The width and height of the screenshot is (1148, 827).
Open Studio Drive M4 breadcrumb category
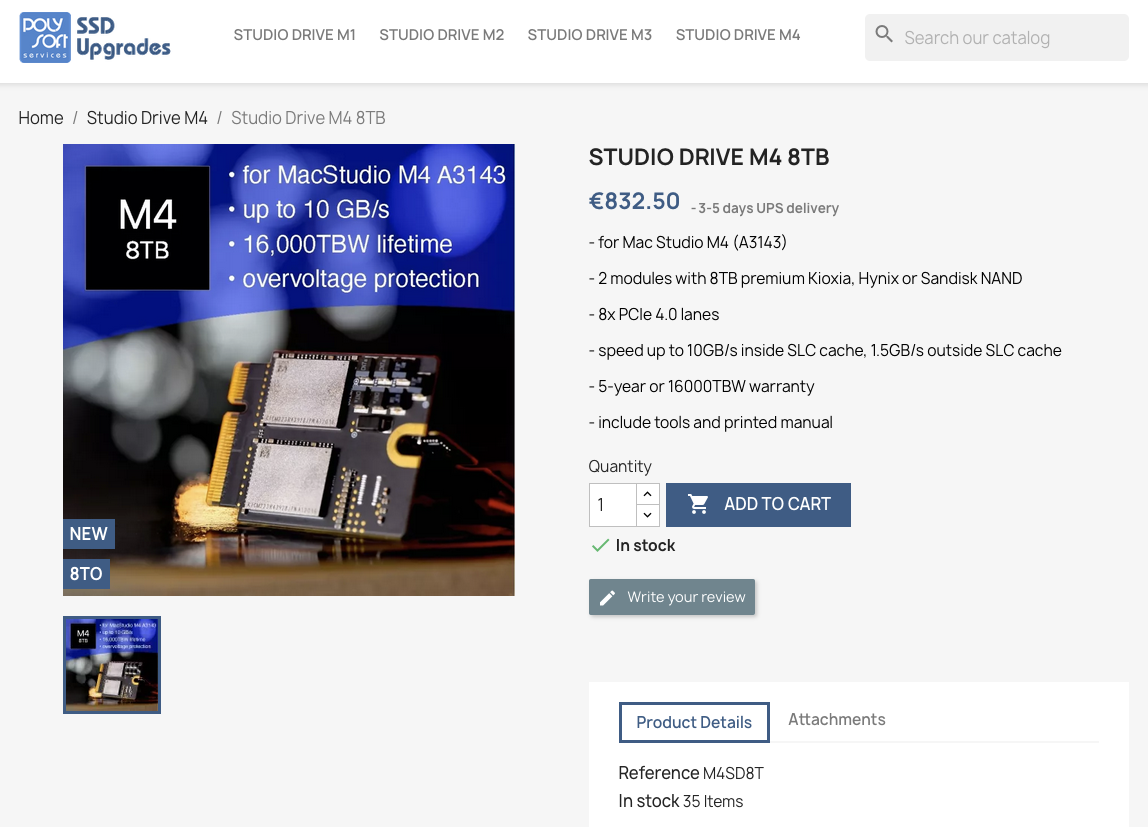pyautogui.click(x=147, y=118)
